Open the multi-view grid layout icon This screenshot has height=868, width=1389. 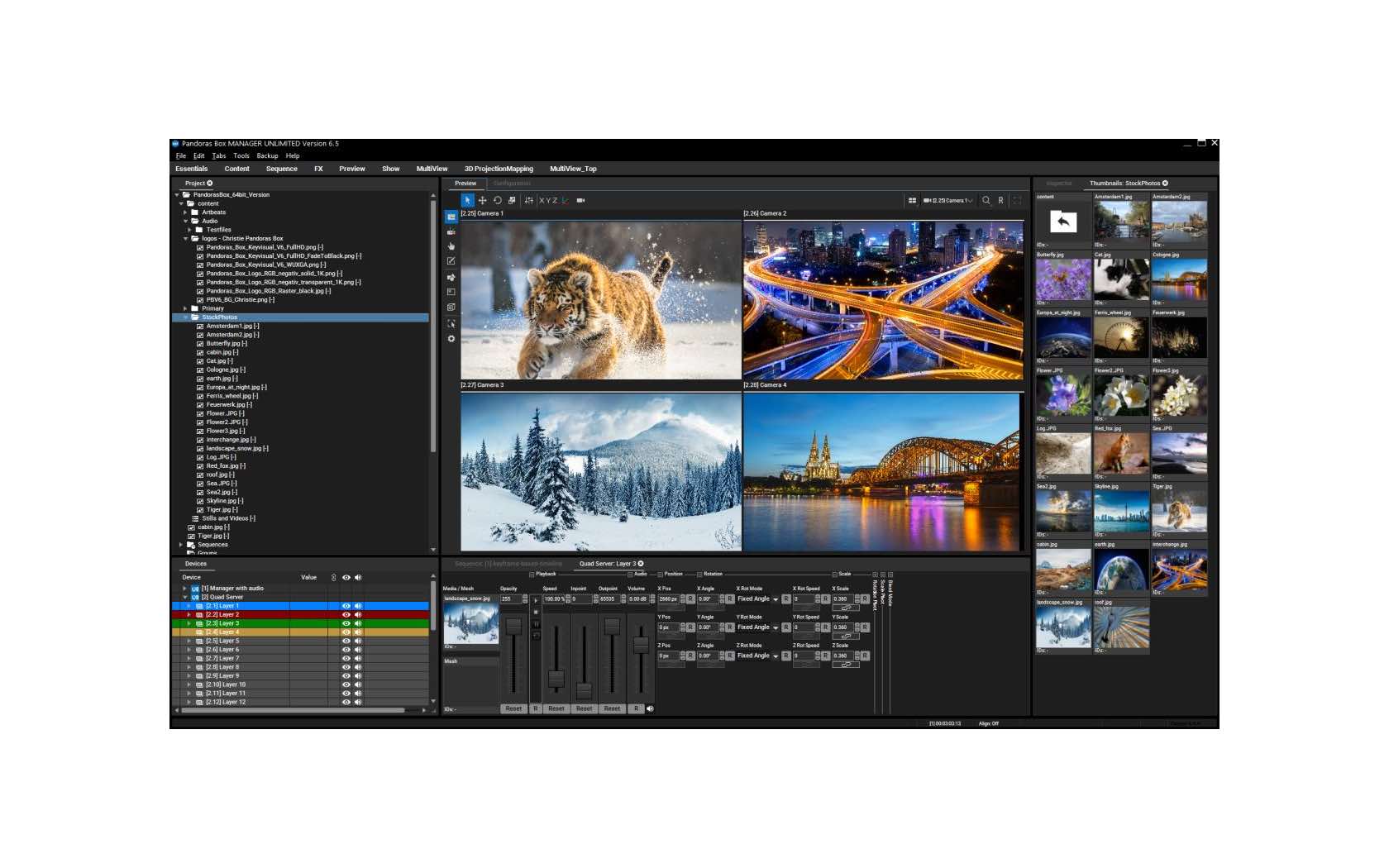[912, 200]
